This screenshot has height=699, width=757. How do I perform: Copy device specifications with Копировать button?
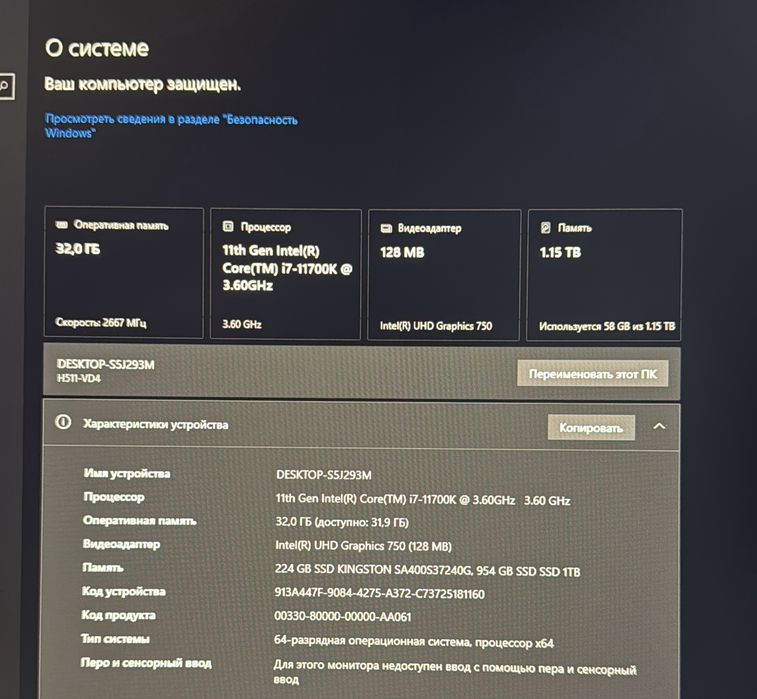(x=591, y=428)
